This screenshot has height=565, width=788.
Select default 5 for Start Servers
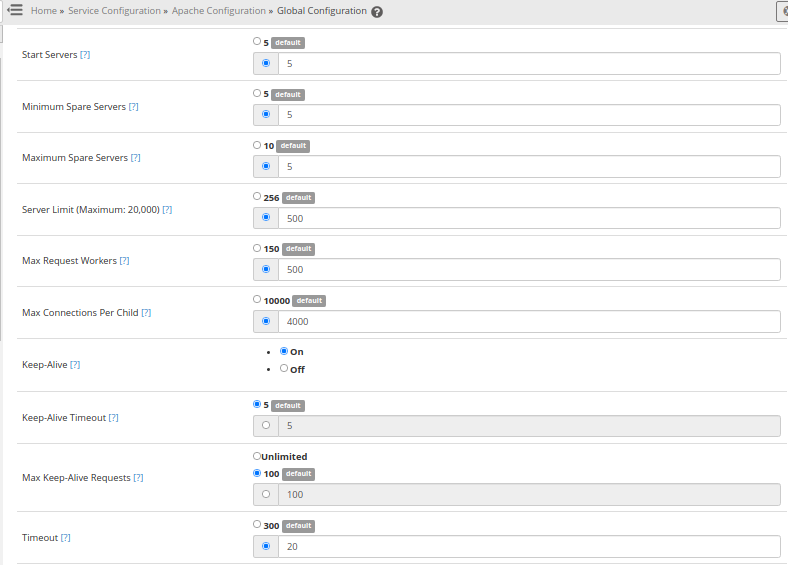click(x=257, y=41)
